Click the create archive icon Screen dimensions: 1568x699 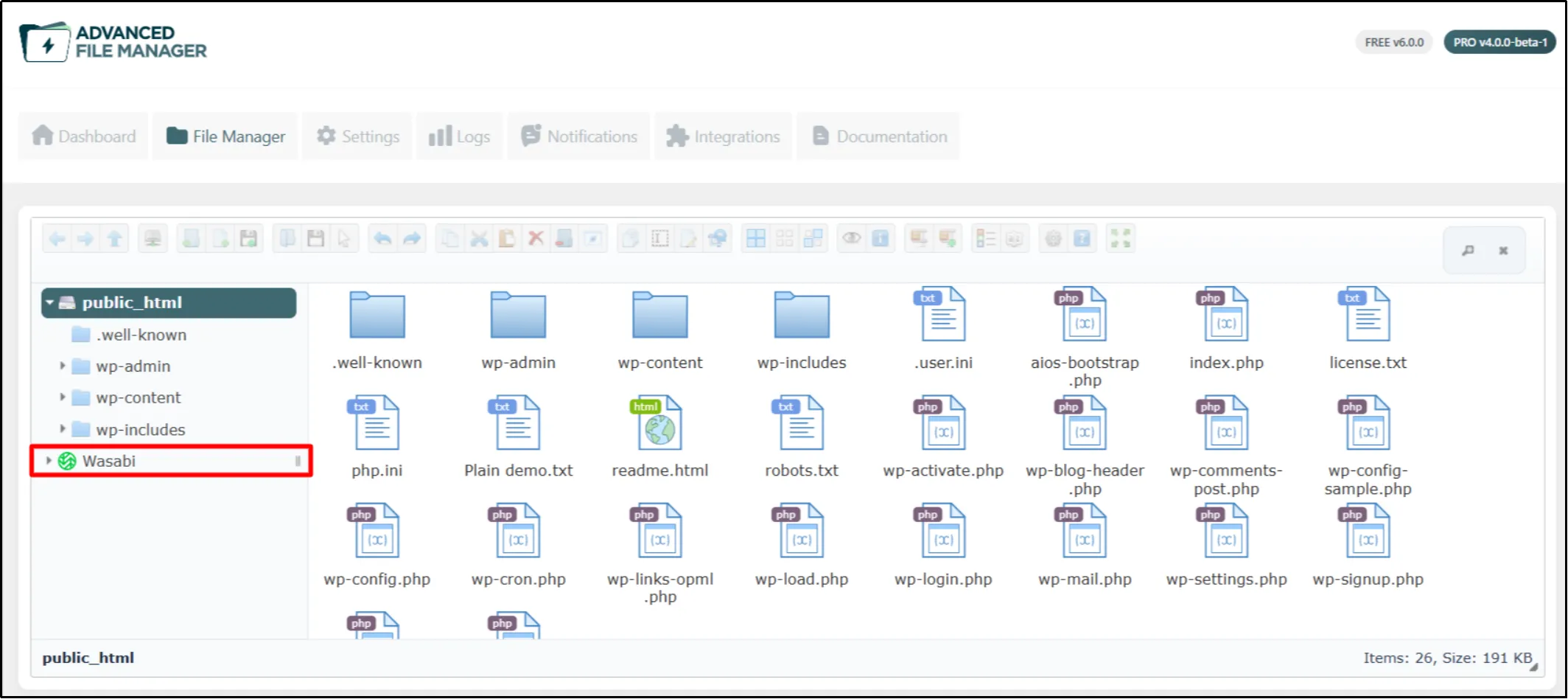click(948, 238)
